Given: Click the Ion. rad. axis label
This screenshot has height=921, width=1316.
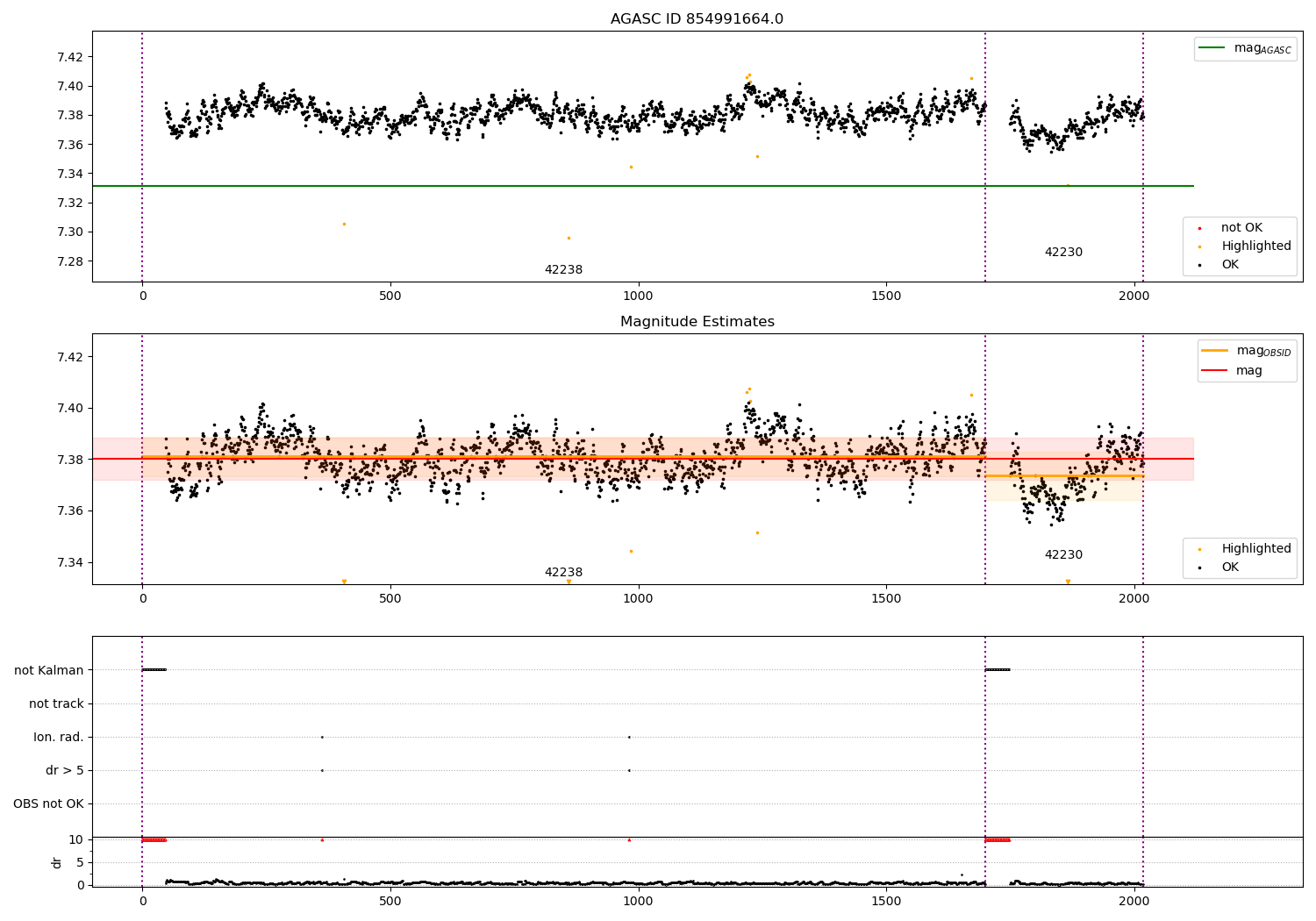Looking at the screenshot, I should pos(59,737).
